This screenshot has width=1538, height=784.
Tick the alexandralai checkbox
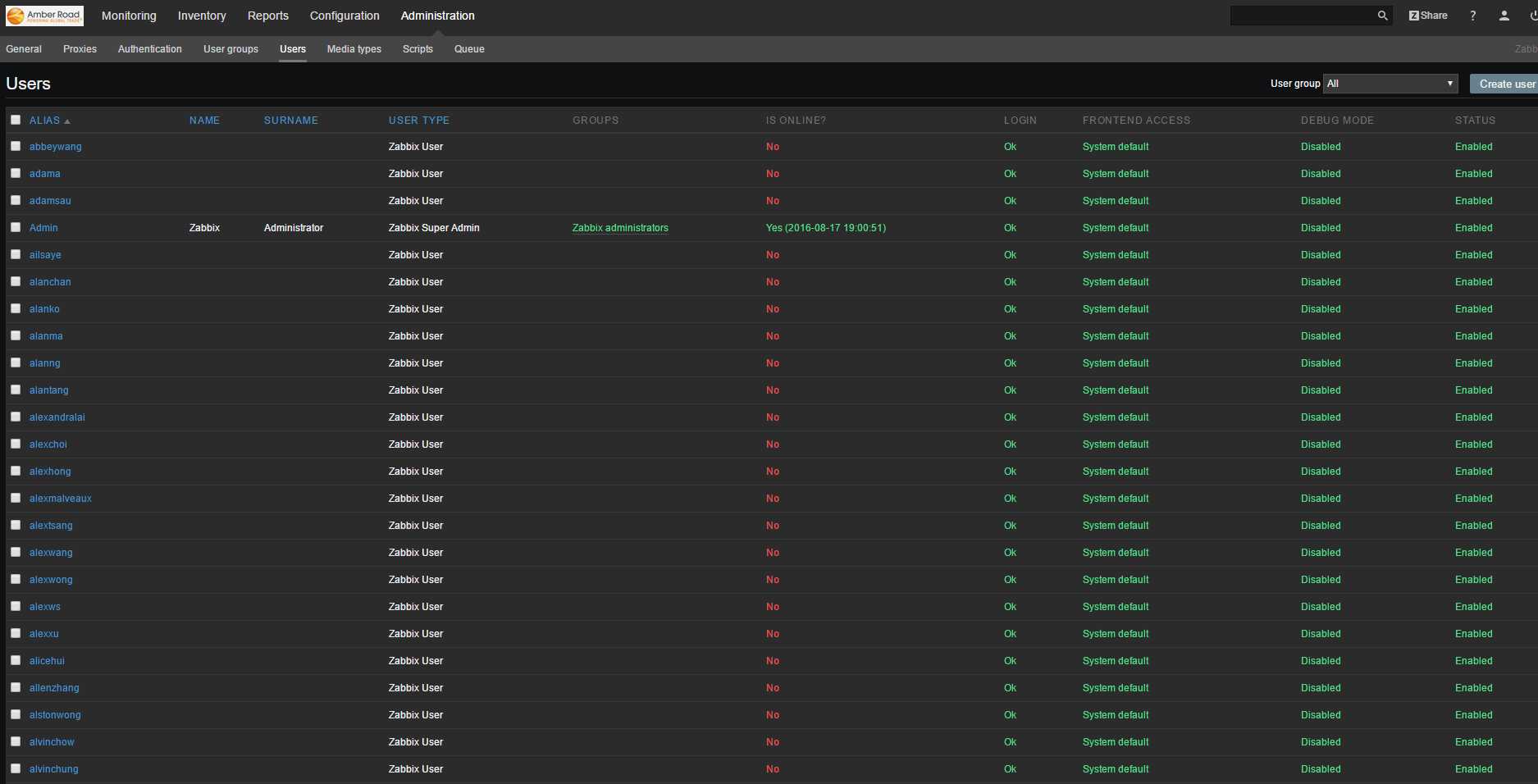click(x=16, y=417)
